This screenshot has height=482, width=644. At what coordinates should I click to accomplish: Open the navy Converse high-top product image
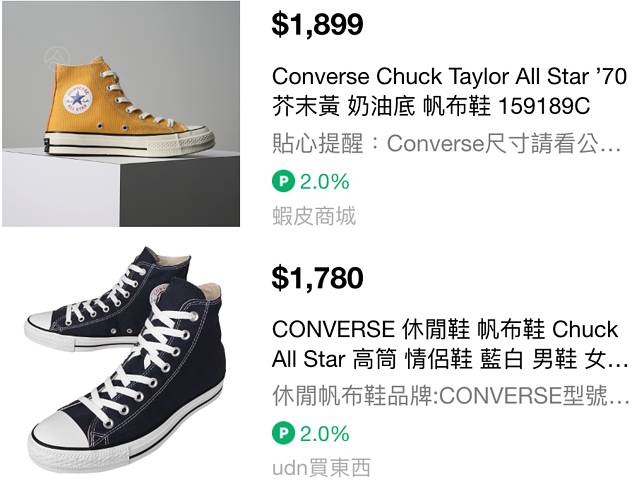pyautogui.click(x=123, y=359)
